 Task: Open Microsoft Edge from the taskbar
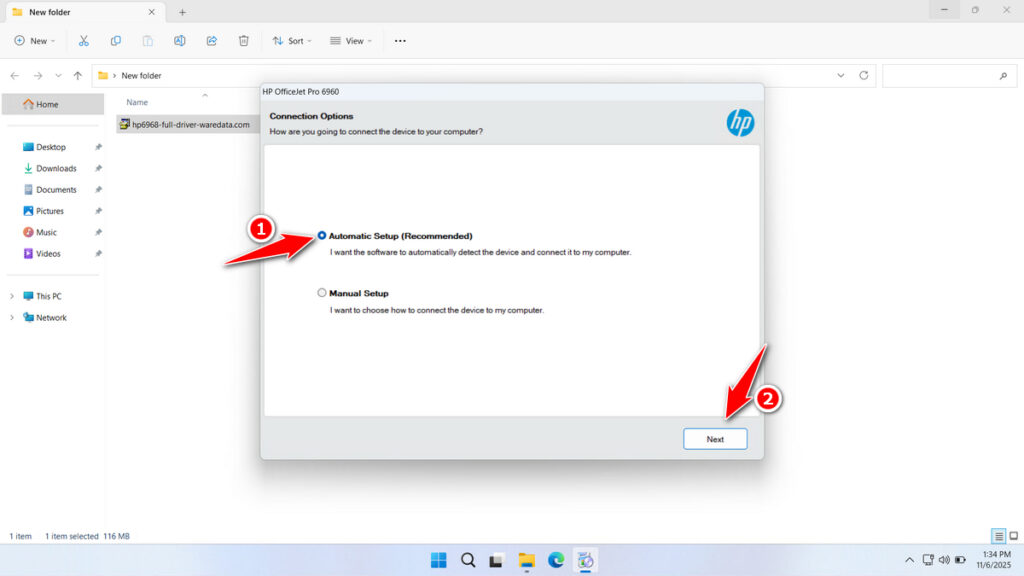coord(556,560)
